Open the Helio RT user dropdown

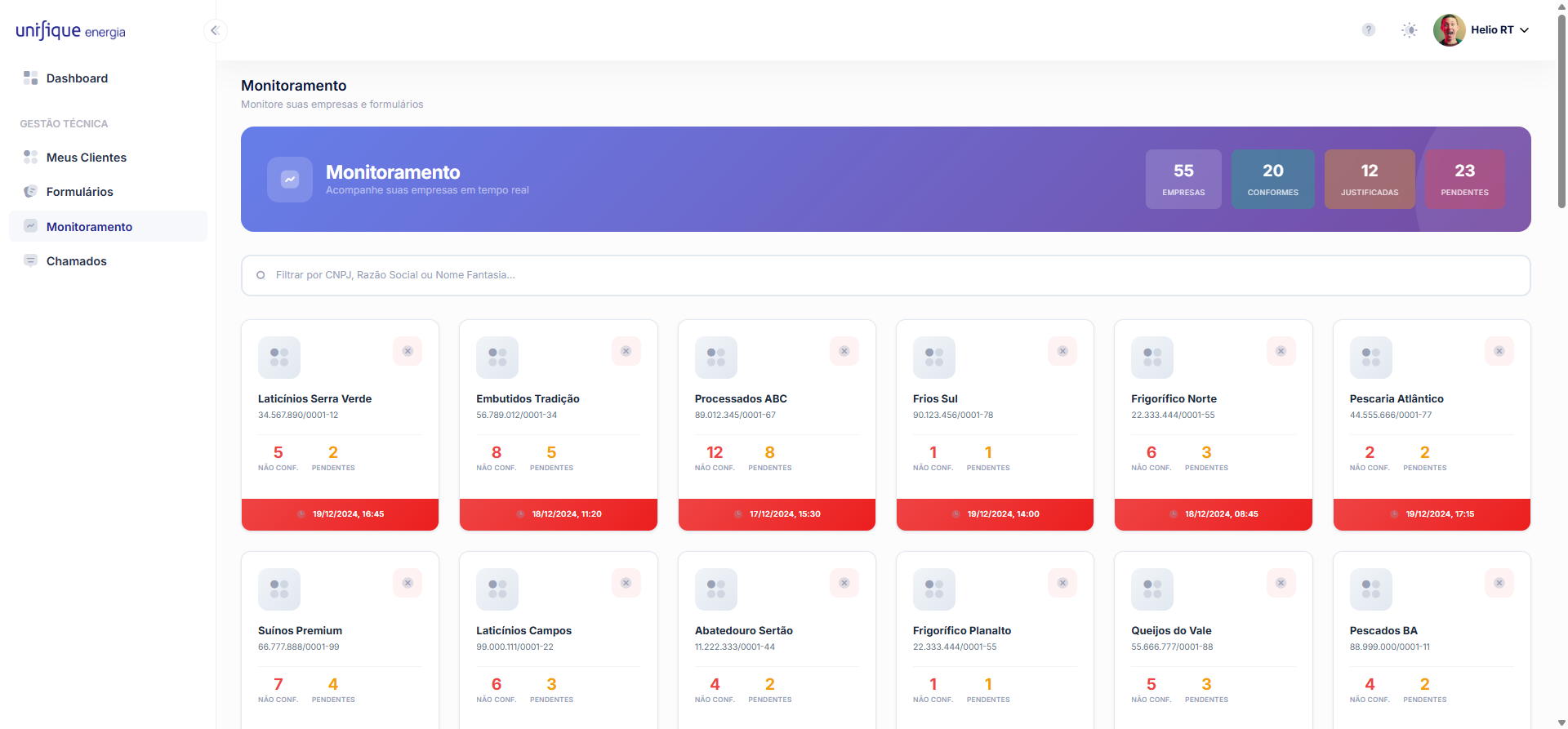(x=1482, y=30)
